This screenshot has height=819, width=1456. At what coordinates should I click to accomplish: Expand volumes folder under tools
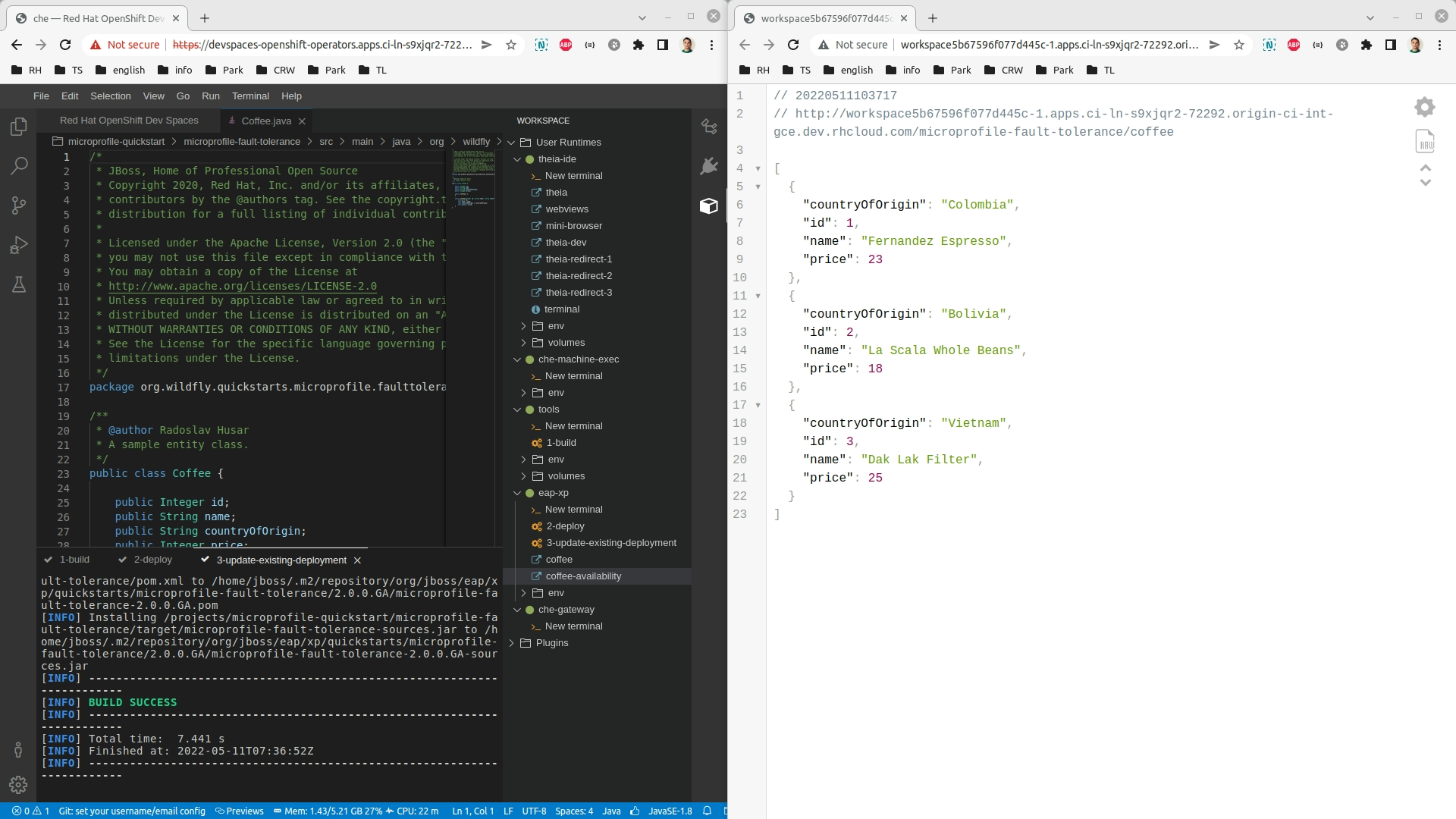click(523, 476)
